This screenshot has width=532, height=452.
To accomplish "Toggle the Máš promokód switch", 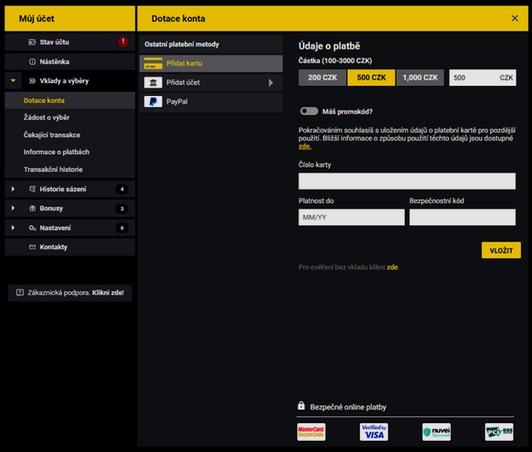I will pos(309,111).
